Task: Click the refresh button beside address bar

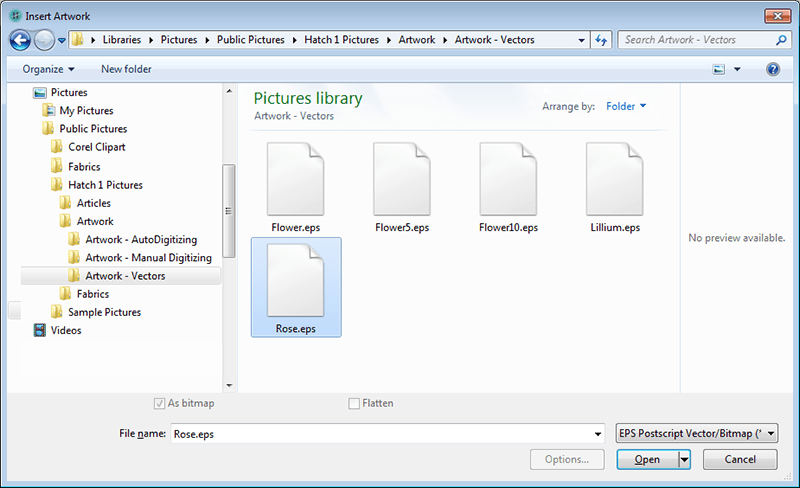Action: 601,40
